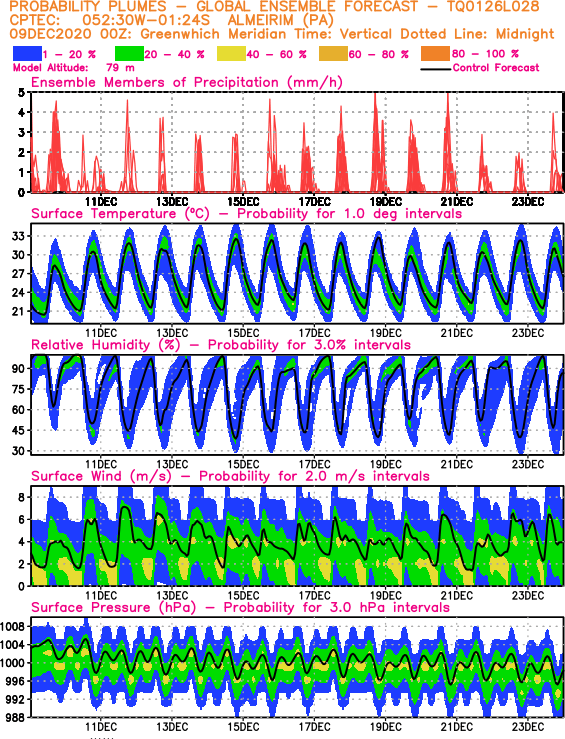The width and height of the screenshot is (565, 739).
Task: Click the 60 - 80 % legend swatch
Action: pos(334,54)
